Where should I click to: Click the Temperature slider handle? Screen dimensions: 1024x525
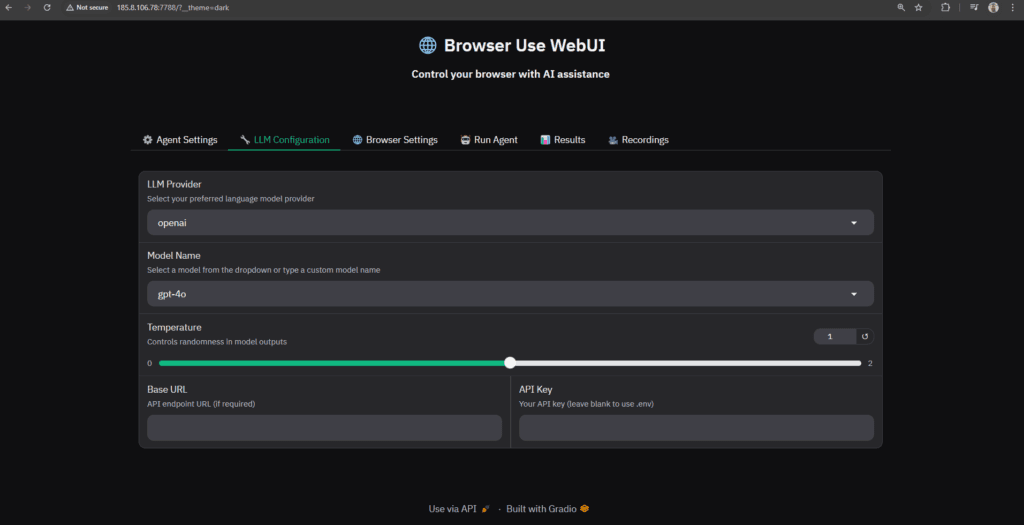tap(510, 363)
